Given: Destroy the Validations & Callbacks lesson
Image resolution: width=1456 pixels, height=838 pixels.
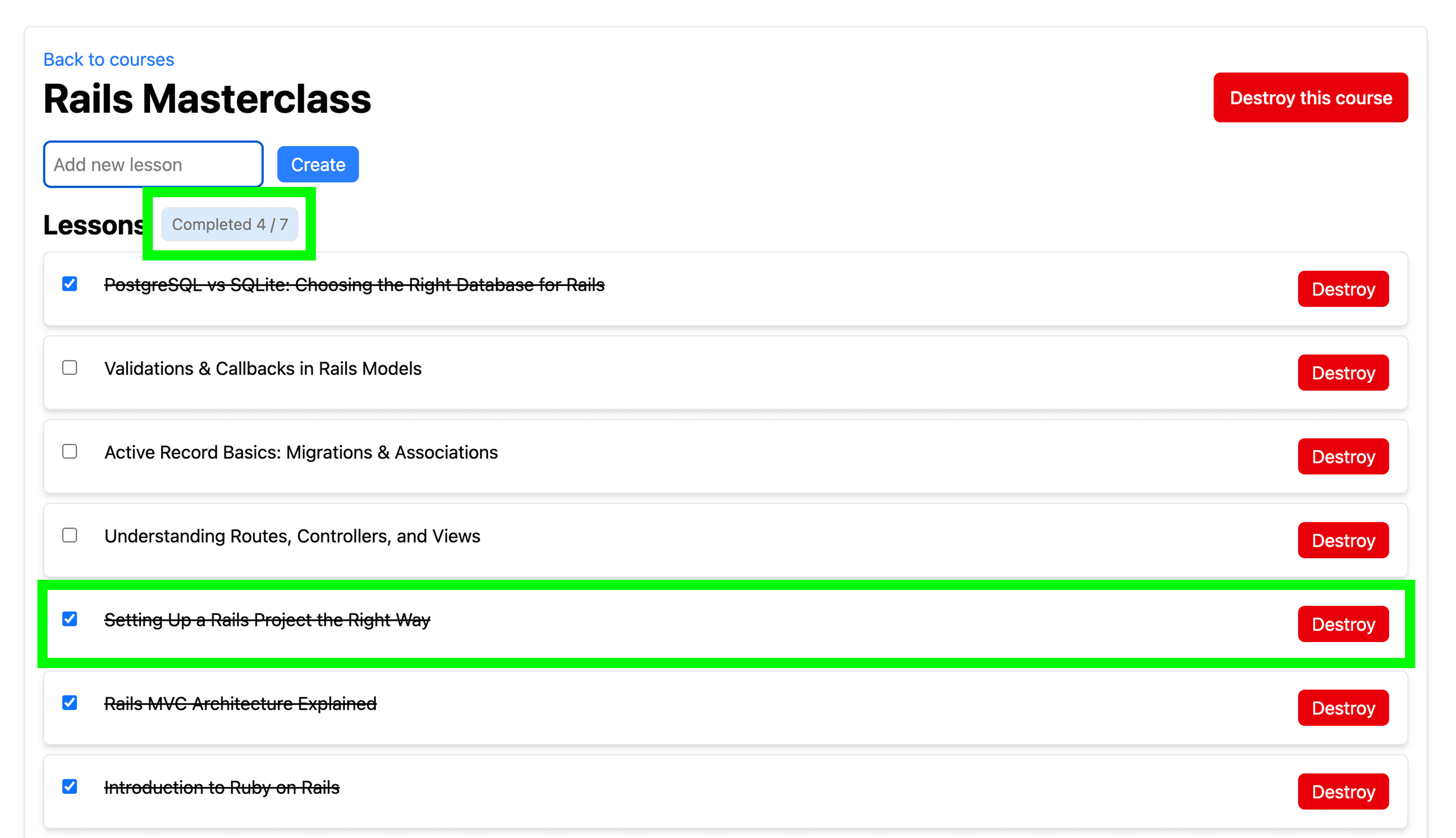Looking at the screenshot, I should coord(1342,373).
